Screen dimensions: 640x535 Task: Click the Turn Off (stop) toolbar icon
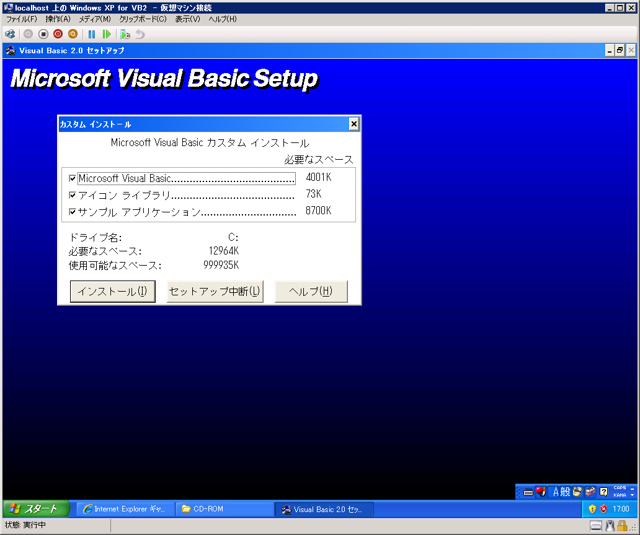43,34
